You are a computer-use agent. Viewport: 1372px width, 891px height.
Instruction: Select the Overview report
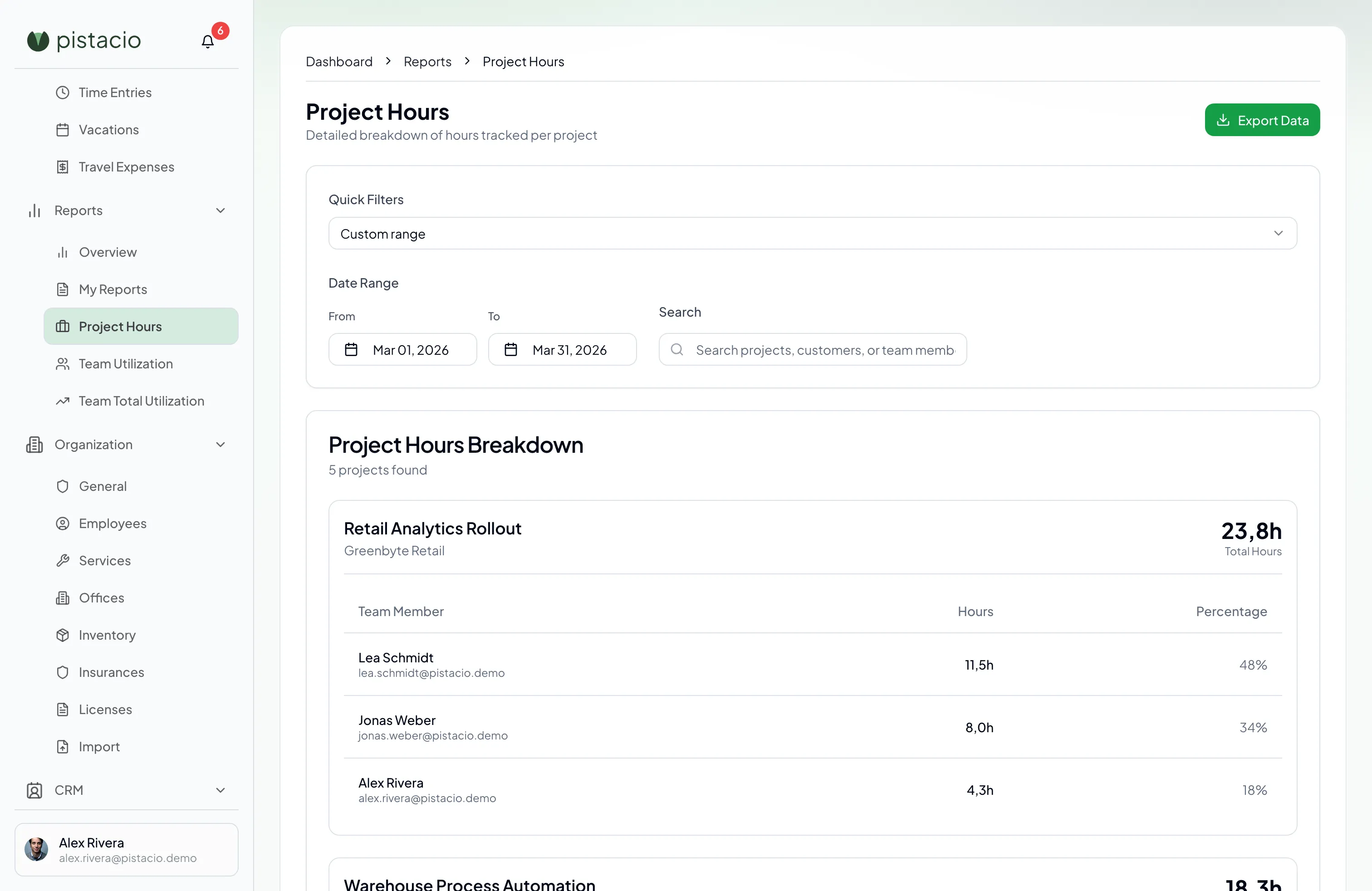[141, 252]
